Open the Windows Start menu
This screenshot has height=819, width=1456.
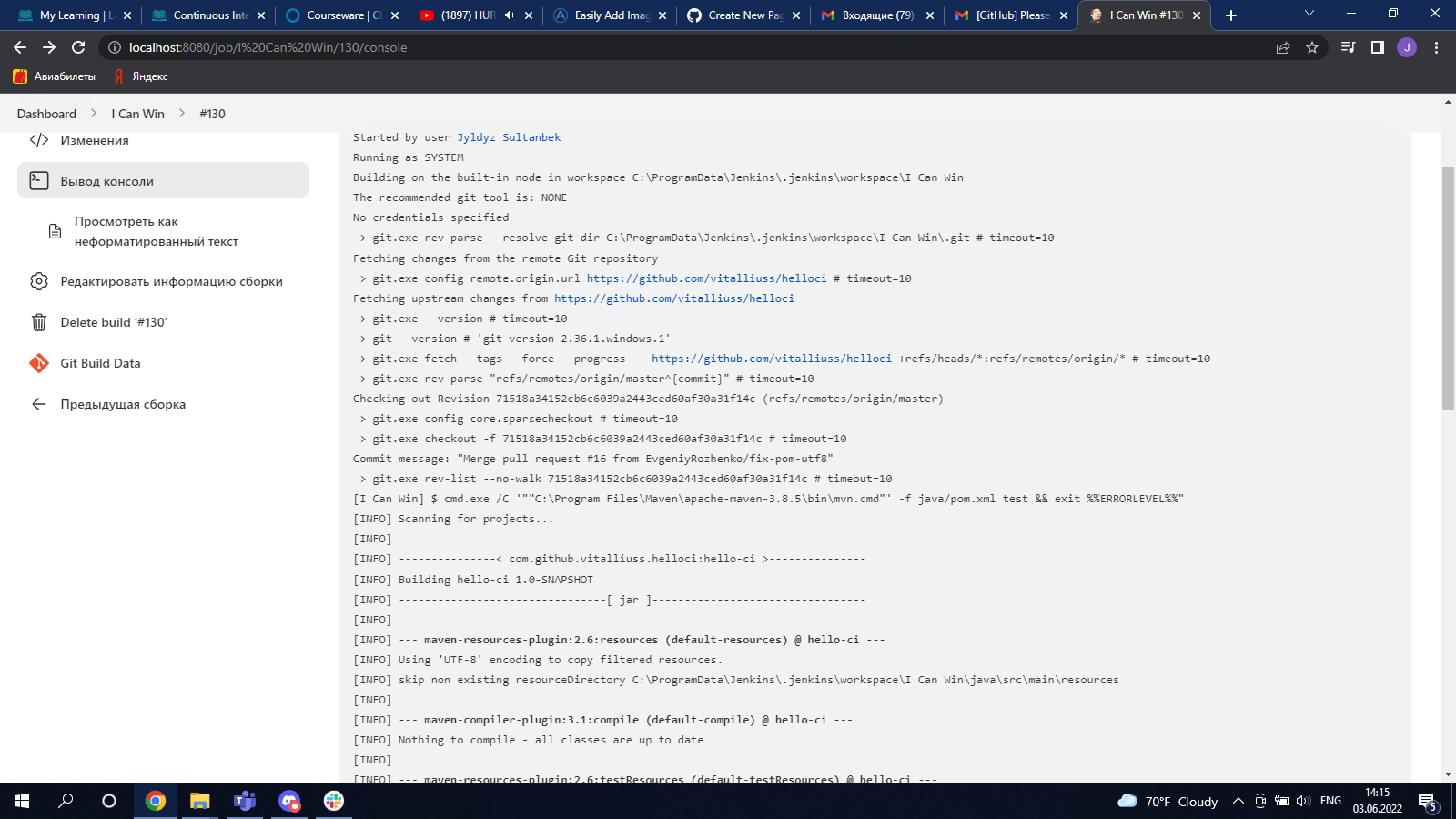[22, 801]
